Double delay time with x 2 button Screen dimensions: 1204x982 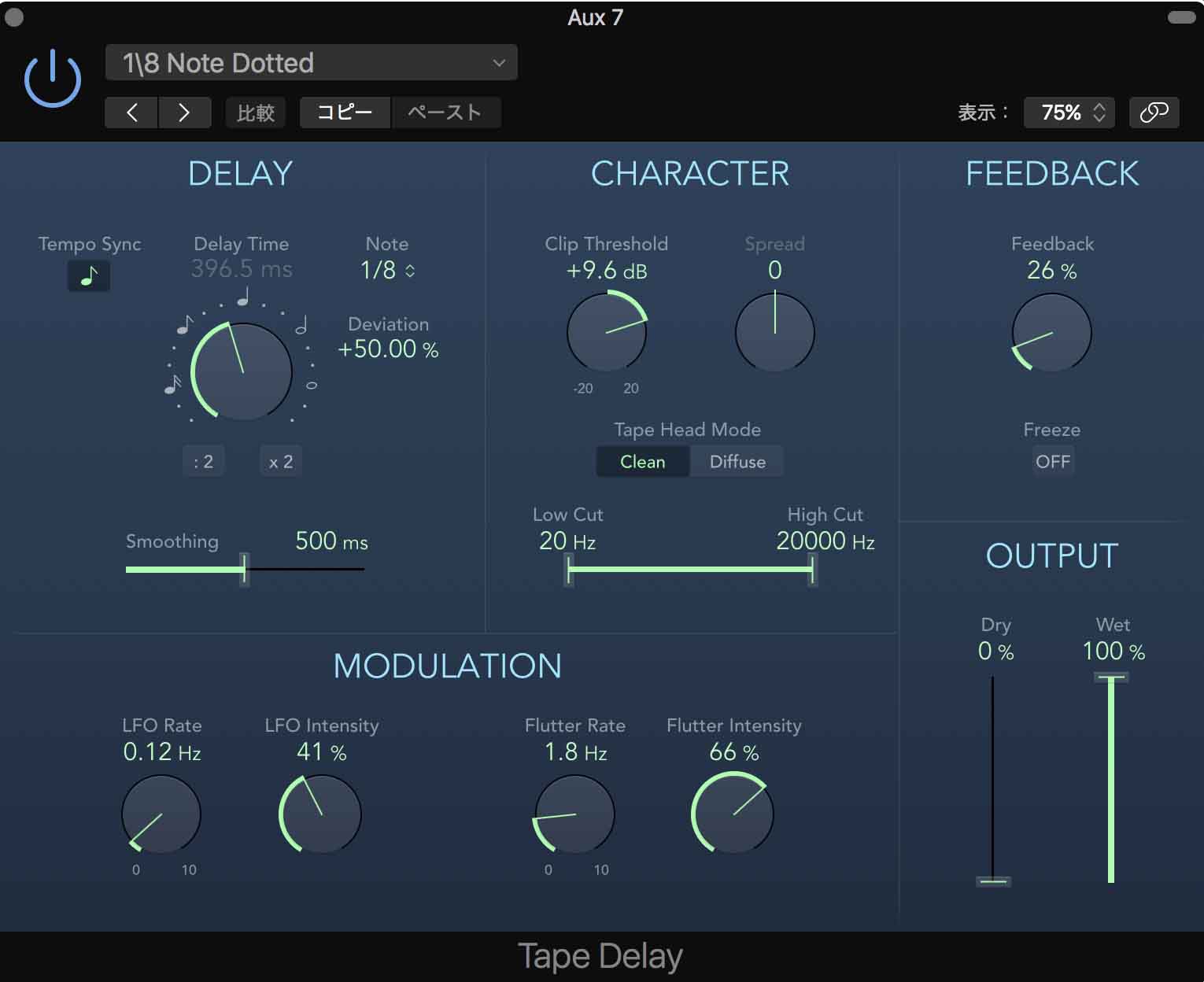point(281,462)
